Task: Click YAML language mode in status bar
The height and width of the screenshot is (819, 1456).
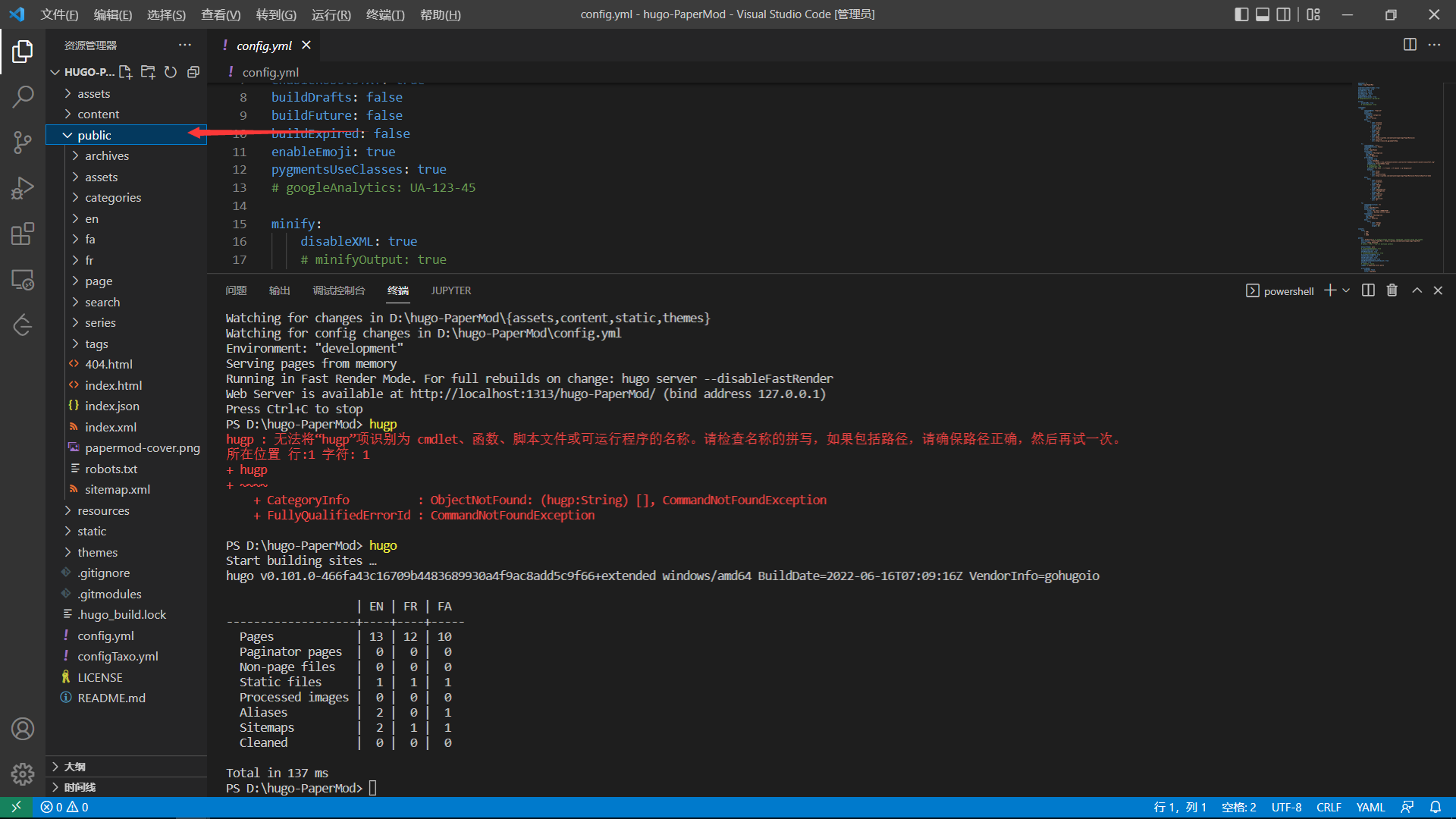Action: coord(1370,807)
